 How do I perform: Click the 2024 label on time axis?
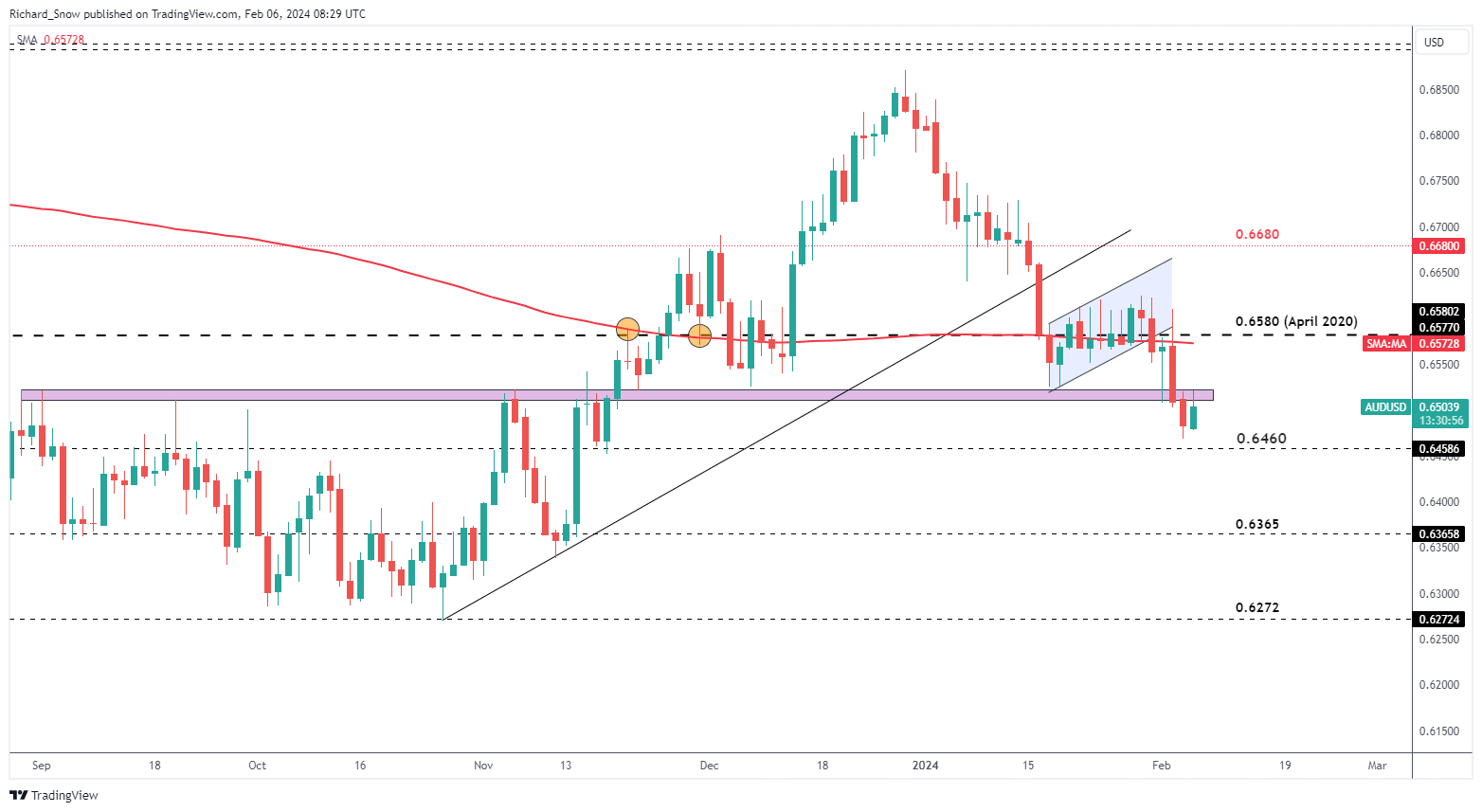coord(925,766)
